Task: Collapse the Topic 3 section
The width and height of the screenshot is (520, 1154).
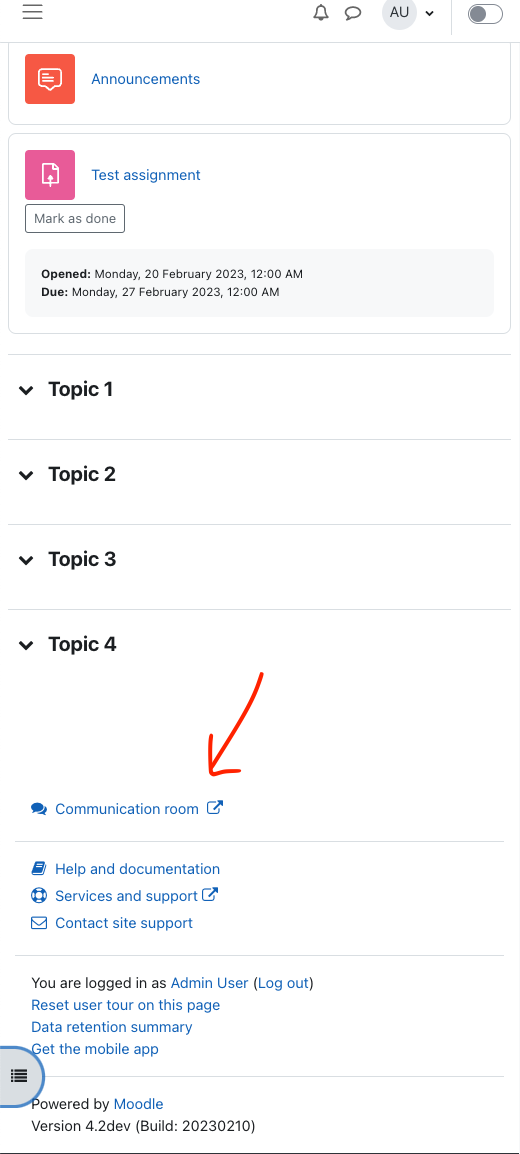Action: (26, 560)
